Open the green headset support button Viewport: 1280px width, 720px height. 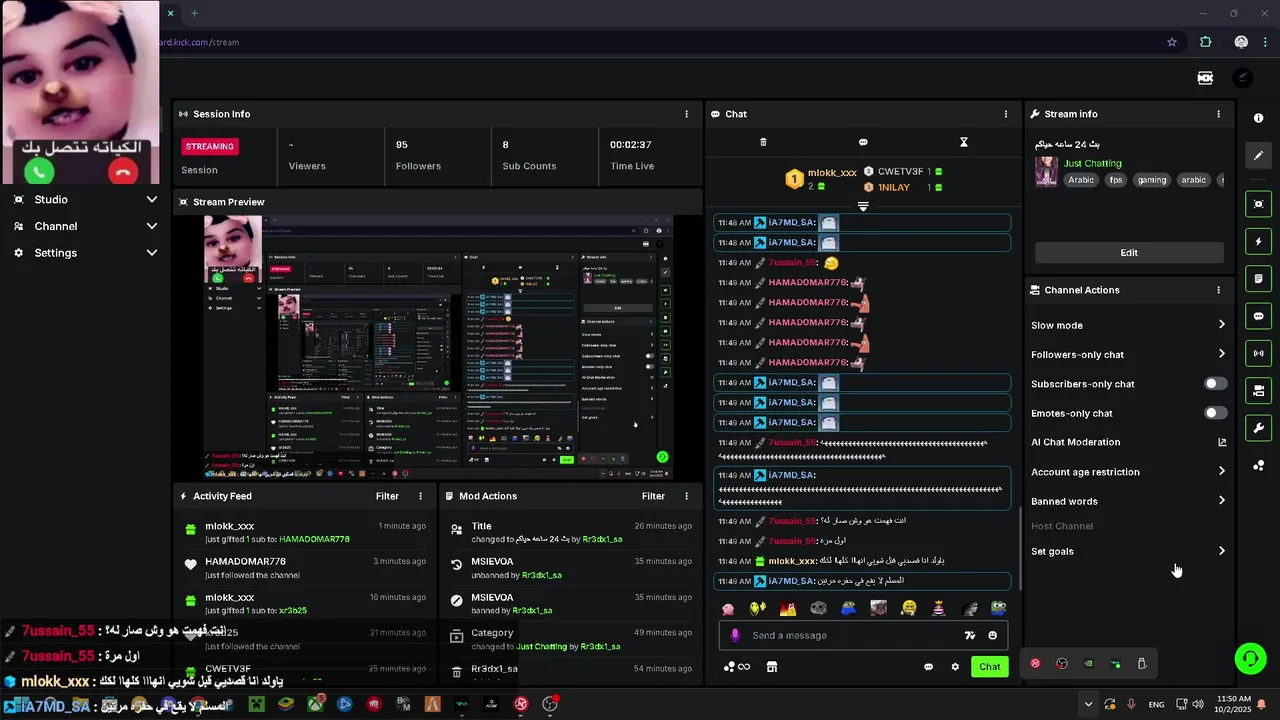point(1250,658)
